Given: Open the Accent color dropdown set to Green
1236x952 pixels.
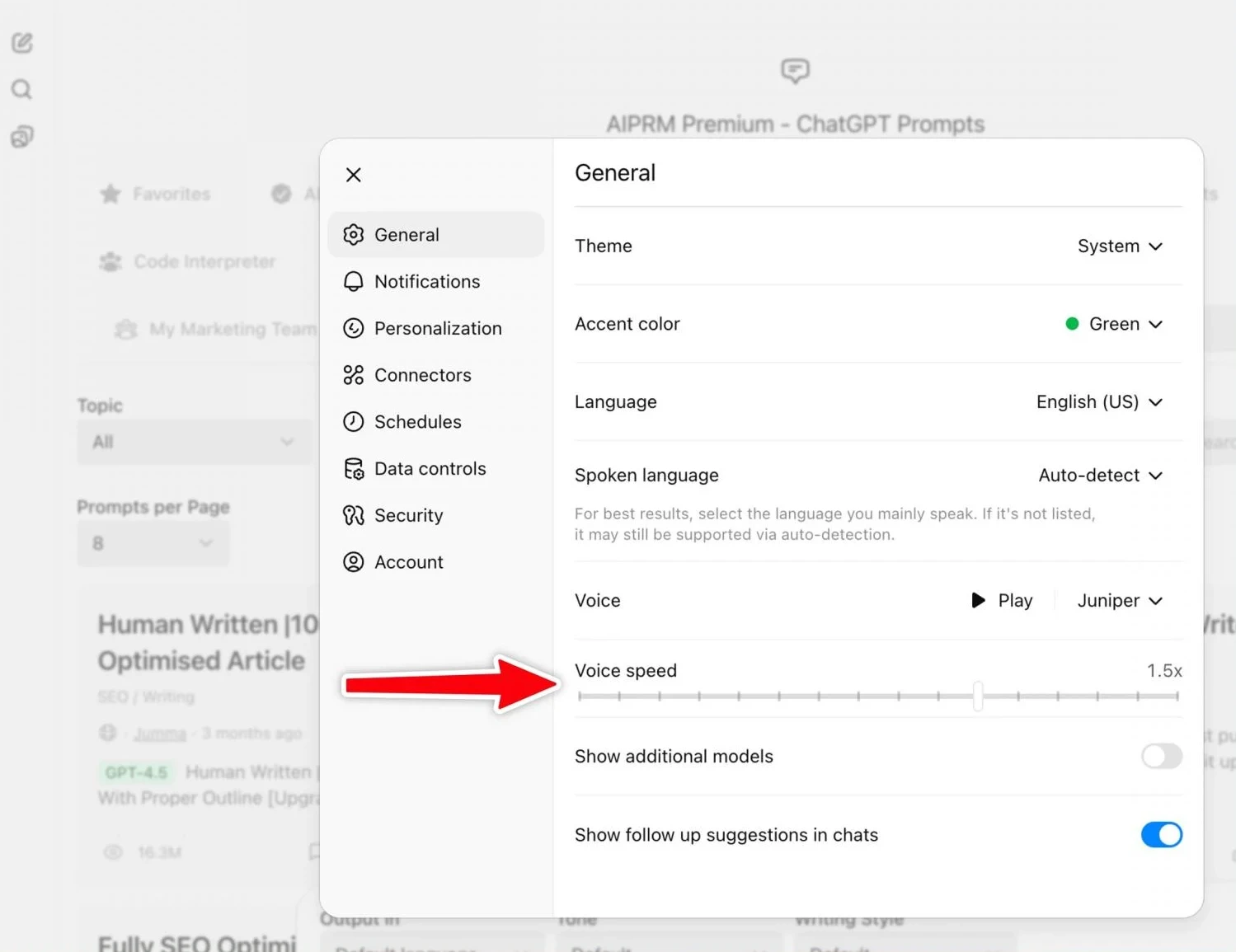Looking at the screenshot, I should [x=1114, y=324].
